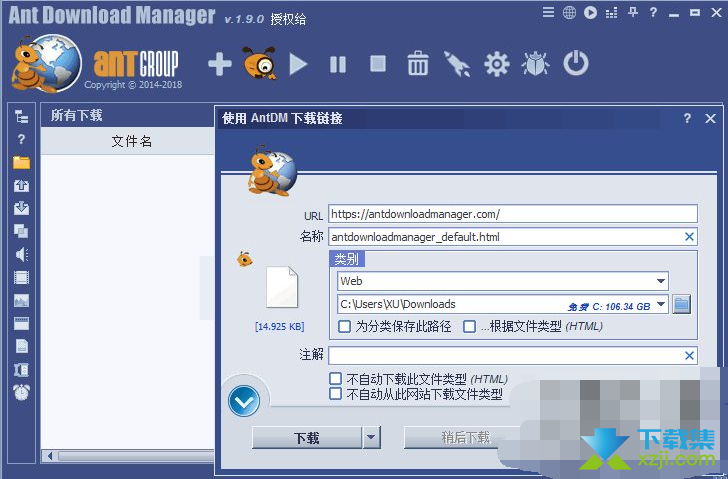
Task: Click the small ant icon beside file preview
Action: point(245,259)
